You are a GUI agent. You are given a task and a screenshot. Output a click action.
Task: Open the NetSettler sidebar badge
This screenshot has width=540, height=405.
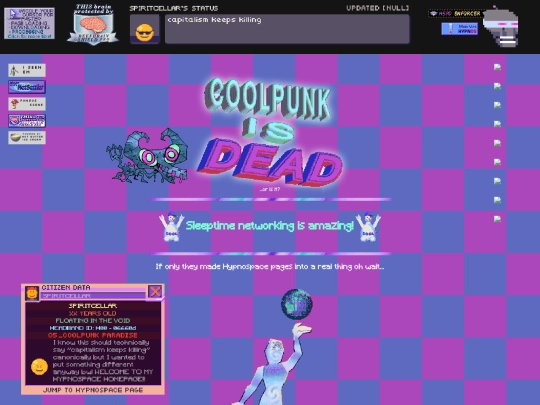pyautogui.click(x=27, y=87)
